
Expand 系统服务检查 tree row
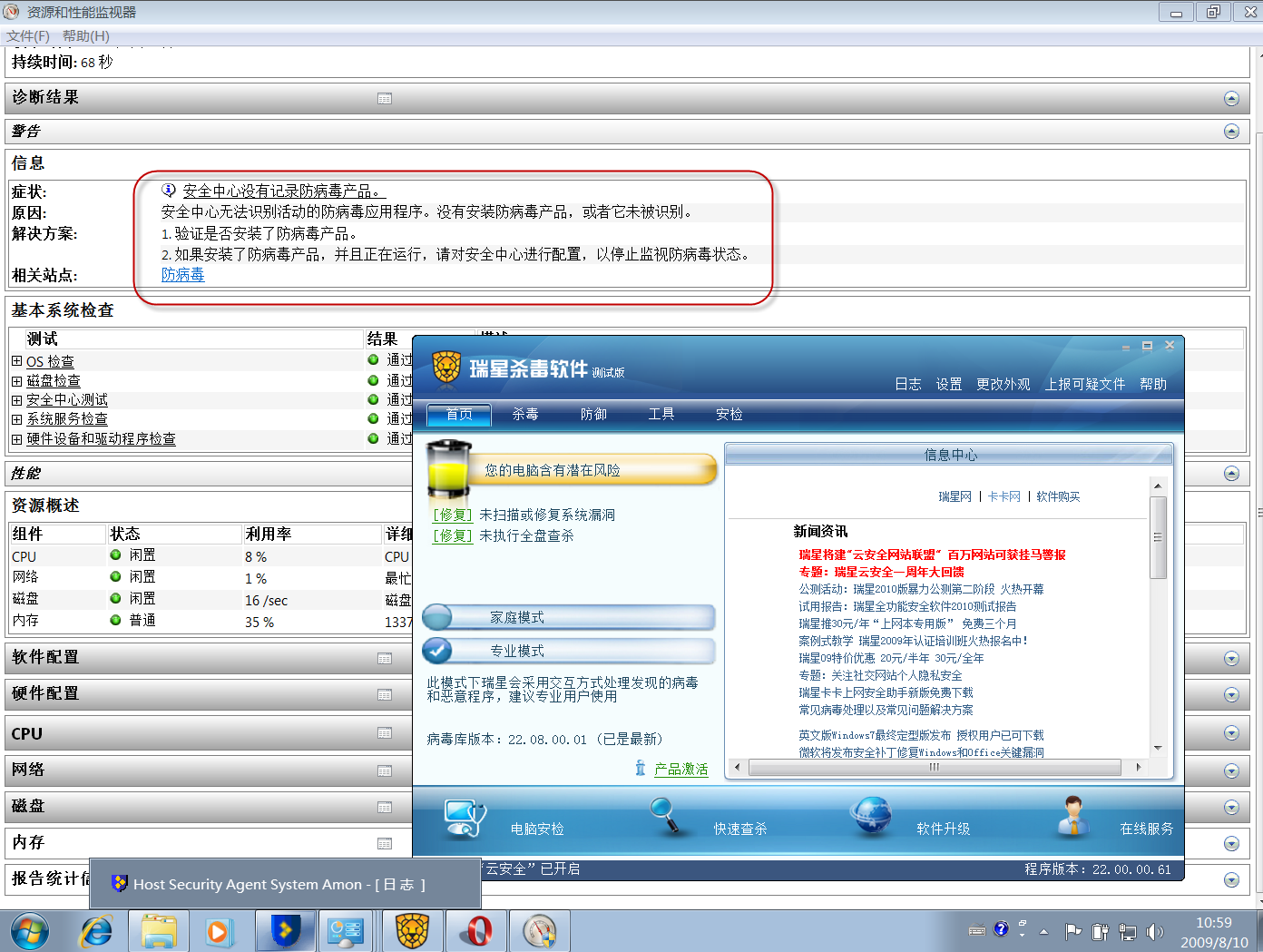[16, 419]
